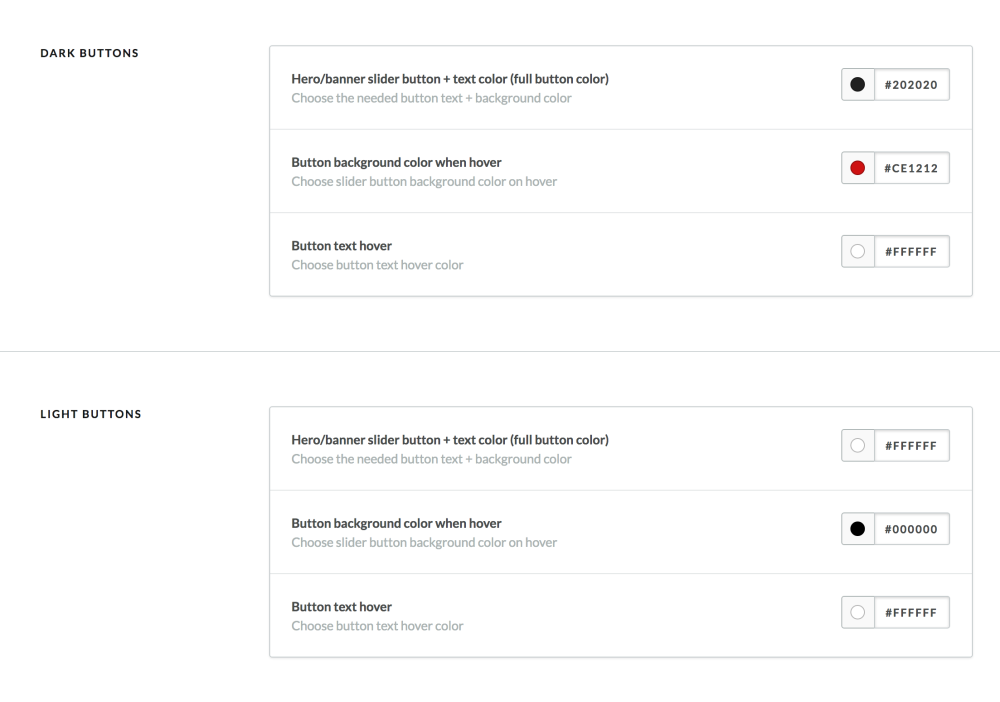Select Dark Buttons 'Button text hover' label
Screen dimensions: 1000x702
click(341, 246)
